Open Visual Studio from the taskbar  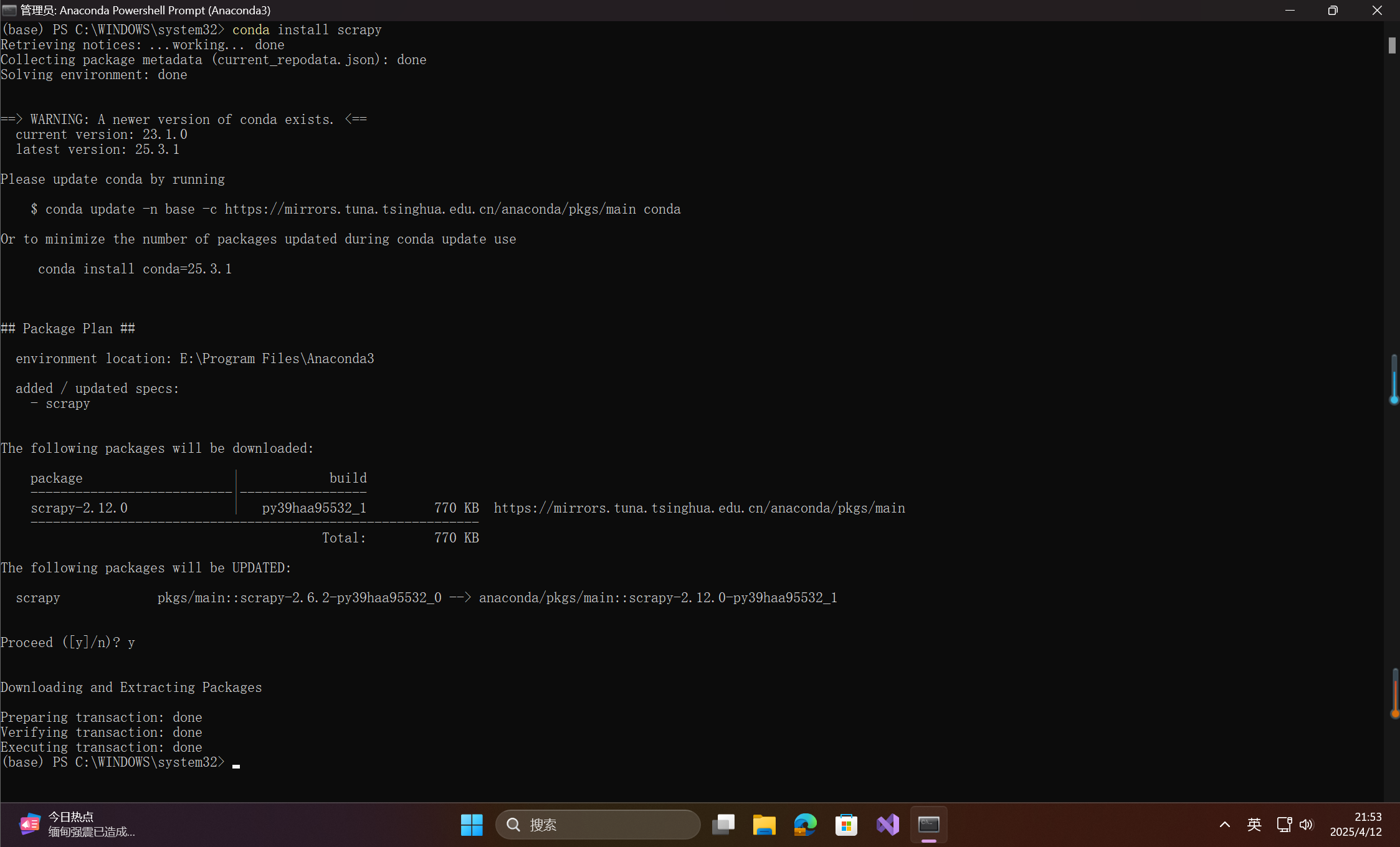coord(887,825)
